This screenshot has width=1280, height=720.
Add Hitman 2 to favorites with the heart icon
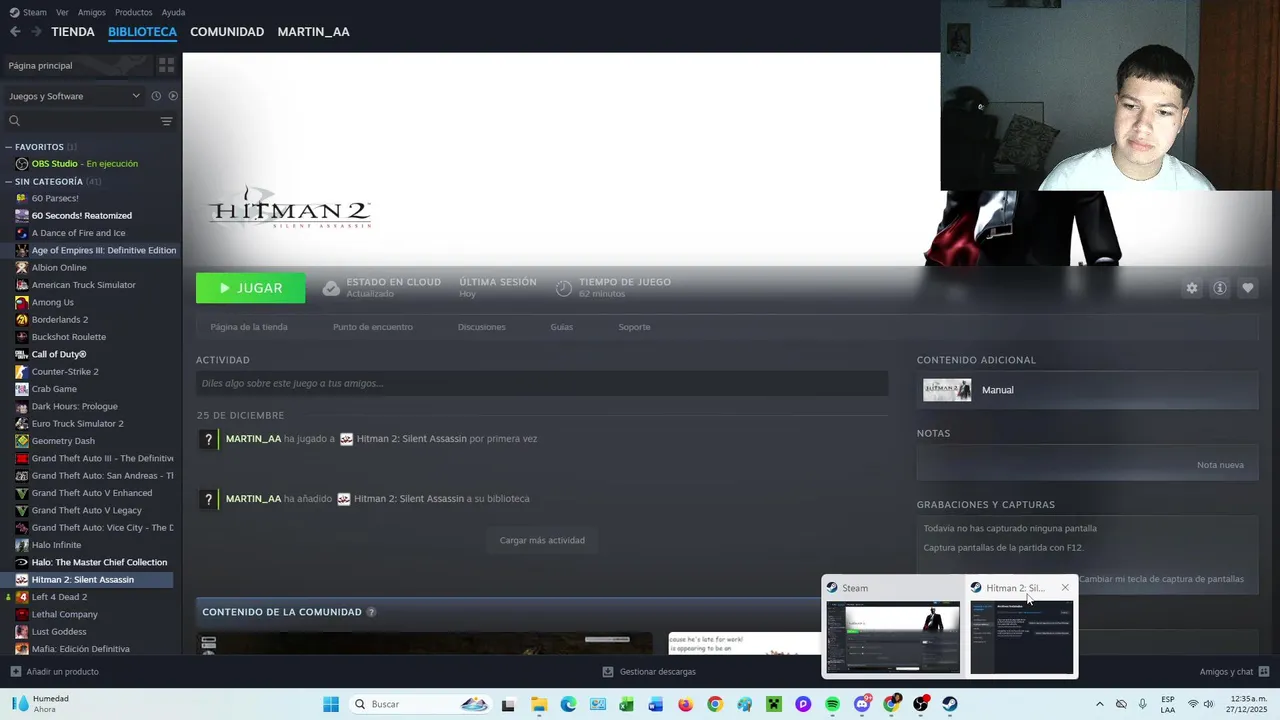[x=1248, y=288]
